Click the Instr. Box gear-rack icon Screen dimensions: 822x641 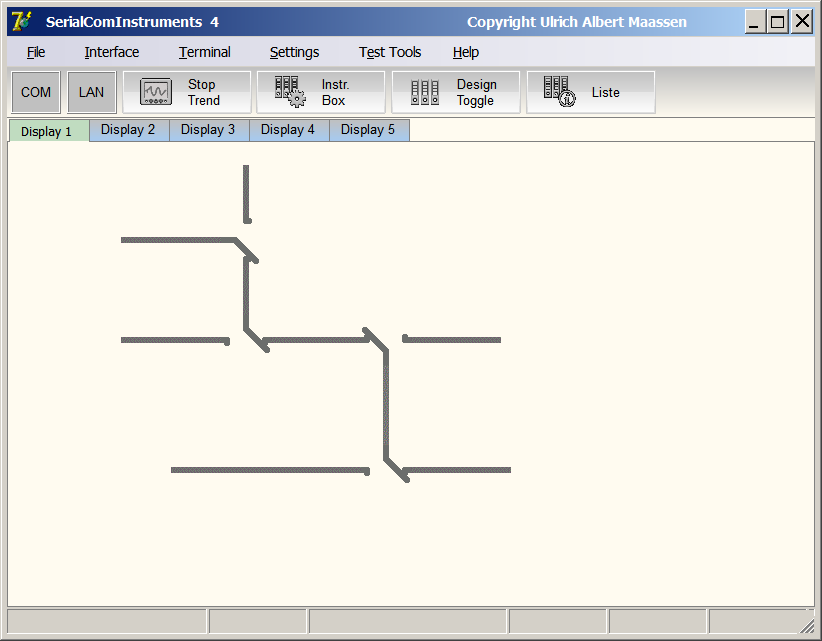pyautogui.click(x=290, y=92)
